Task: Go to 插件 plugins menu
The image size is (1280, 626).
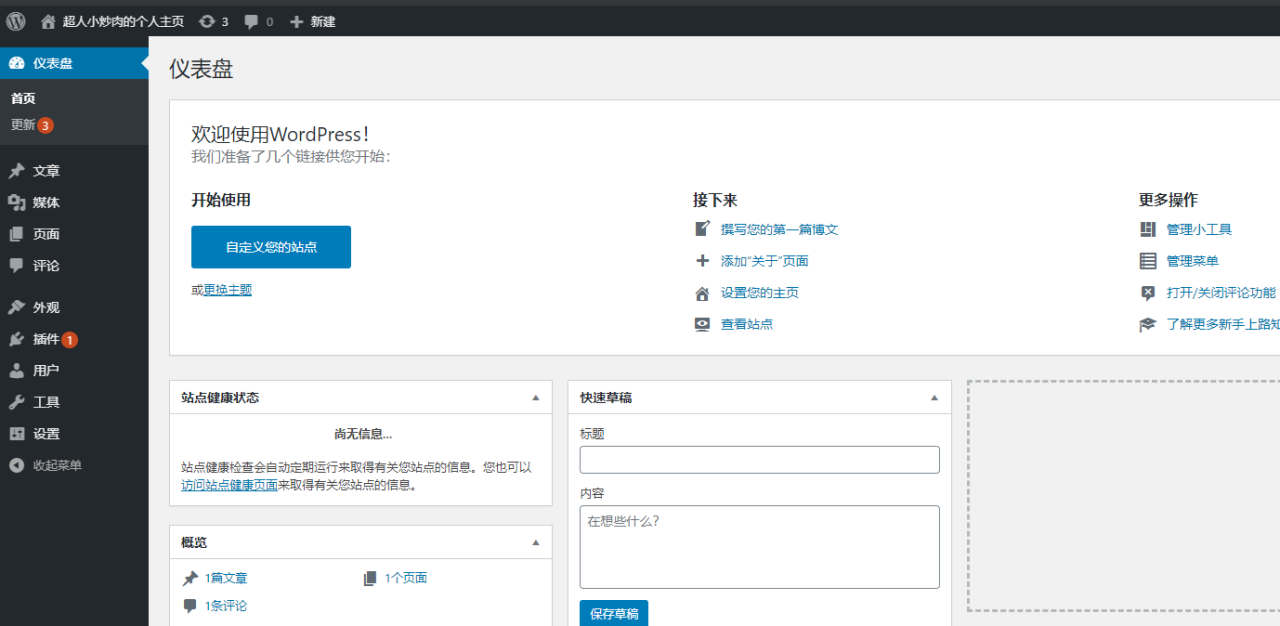Action: pos(46,339)
